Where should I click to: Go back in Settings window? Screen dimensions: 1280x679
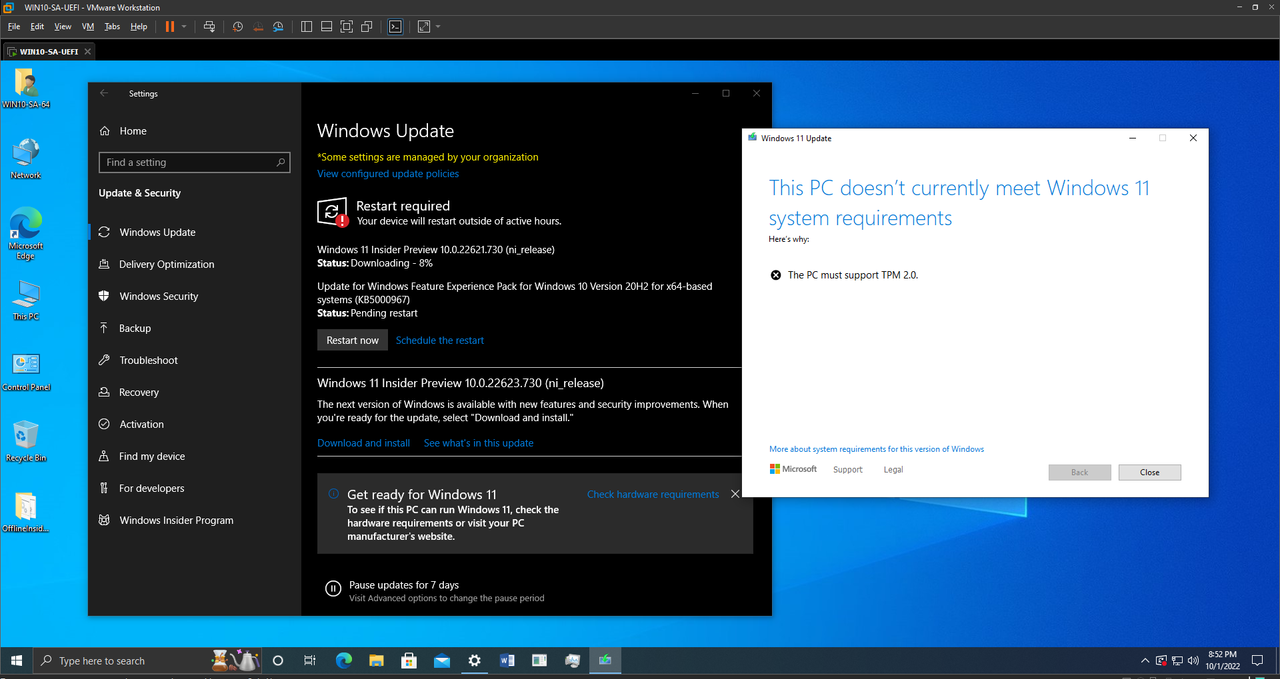[x=104, y=93]
